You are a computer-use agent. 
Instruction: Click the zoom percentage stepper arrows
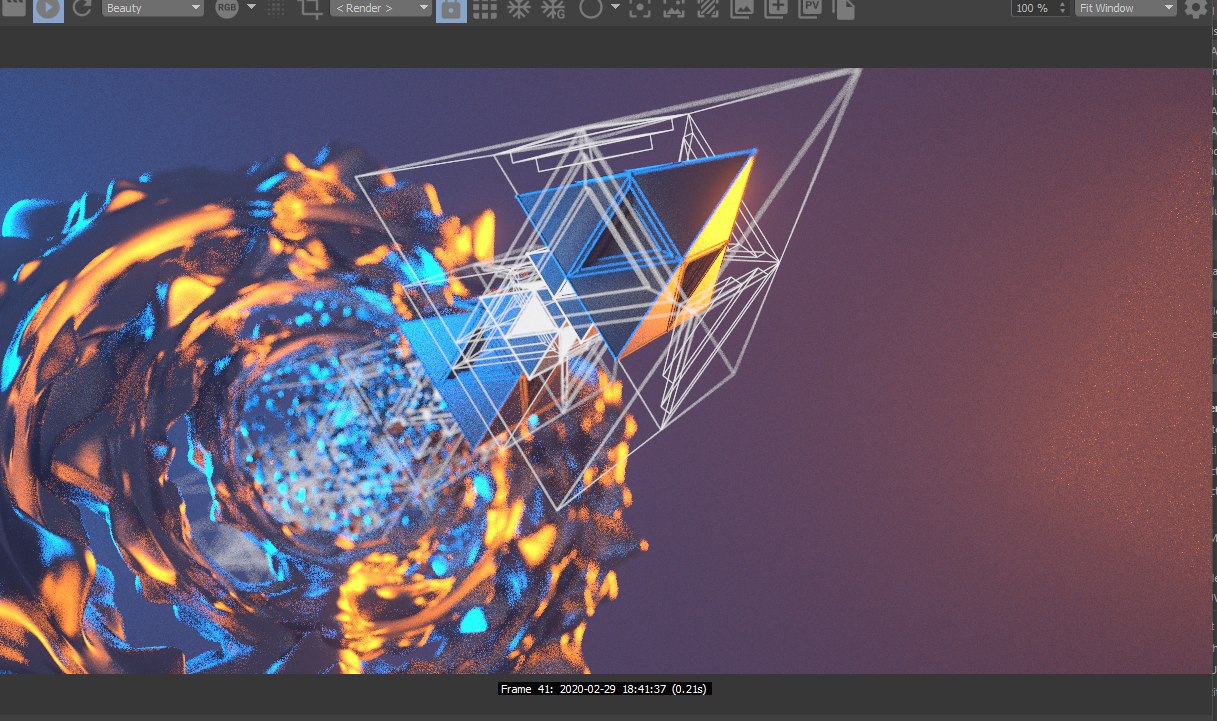[1063, 8]
